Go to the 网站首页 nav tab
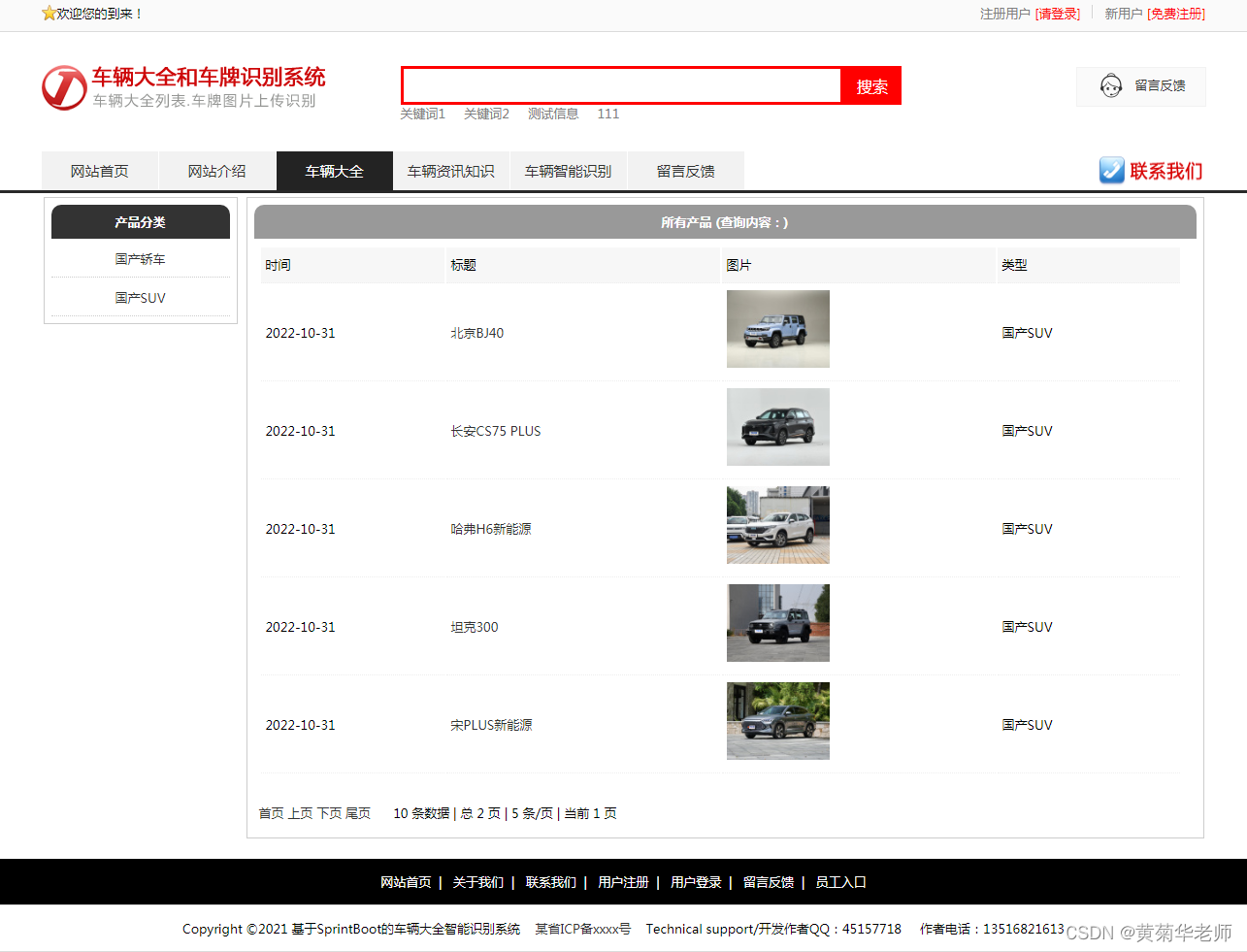This screenshot has width=1247, height=952. (100, 171)
